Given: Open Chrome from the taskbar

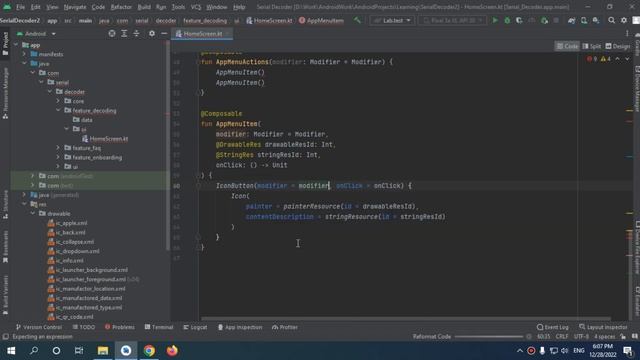Looking at the screenshot, I should [x=149, y=351].
